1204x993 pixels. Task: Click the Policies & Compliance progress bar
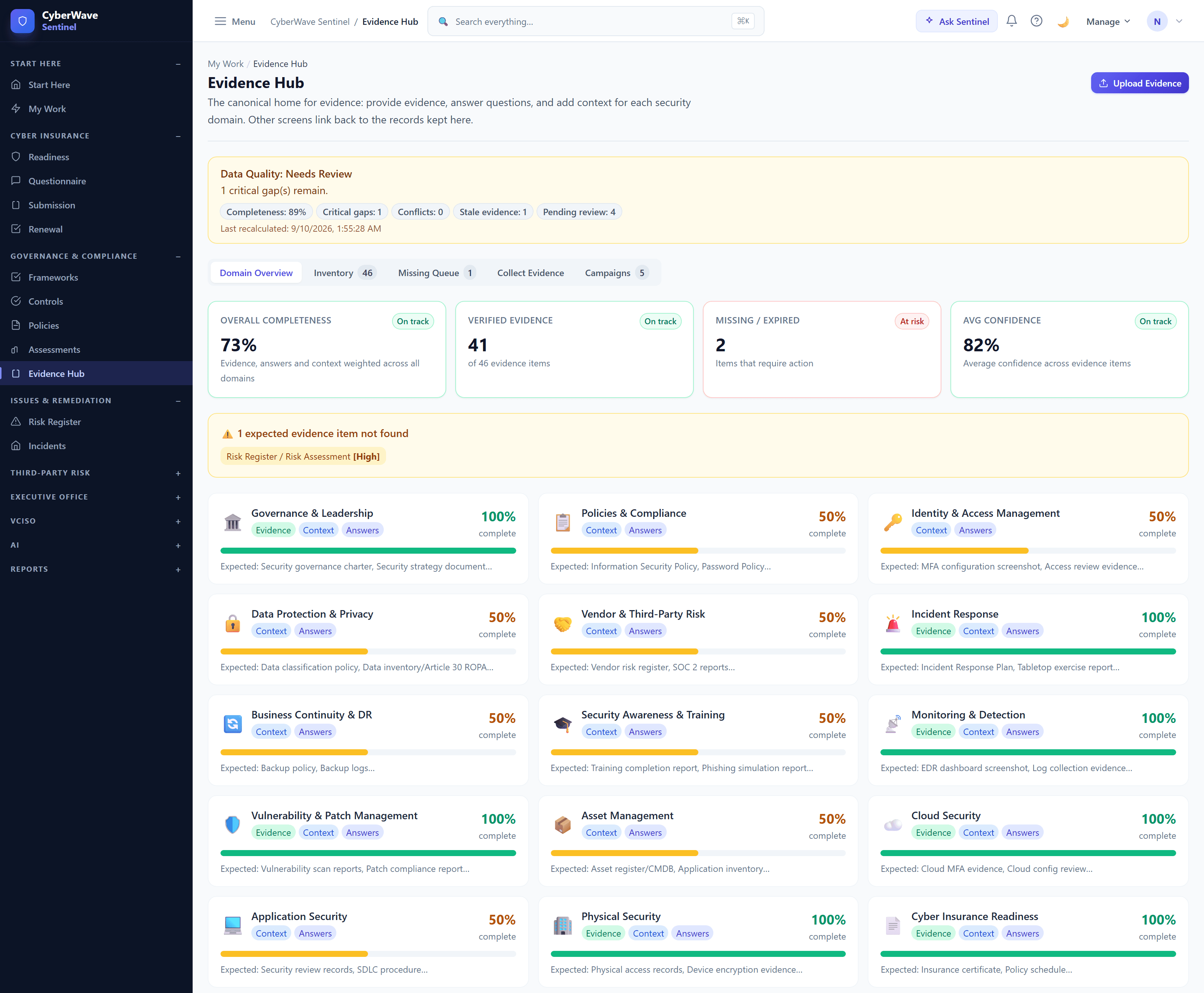tap(698, 551)
